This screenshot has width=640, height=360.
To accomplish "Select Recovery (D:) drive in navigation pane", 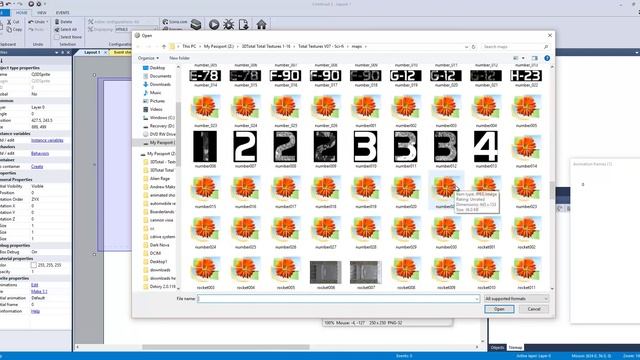I will [x=161, y=126].
